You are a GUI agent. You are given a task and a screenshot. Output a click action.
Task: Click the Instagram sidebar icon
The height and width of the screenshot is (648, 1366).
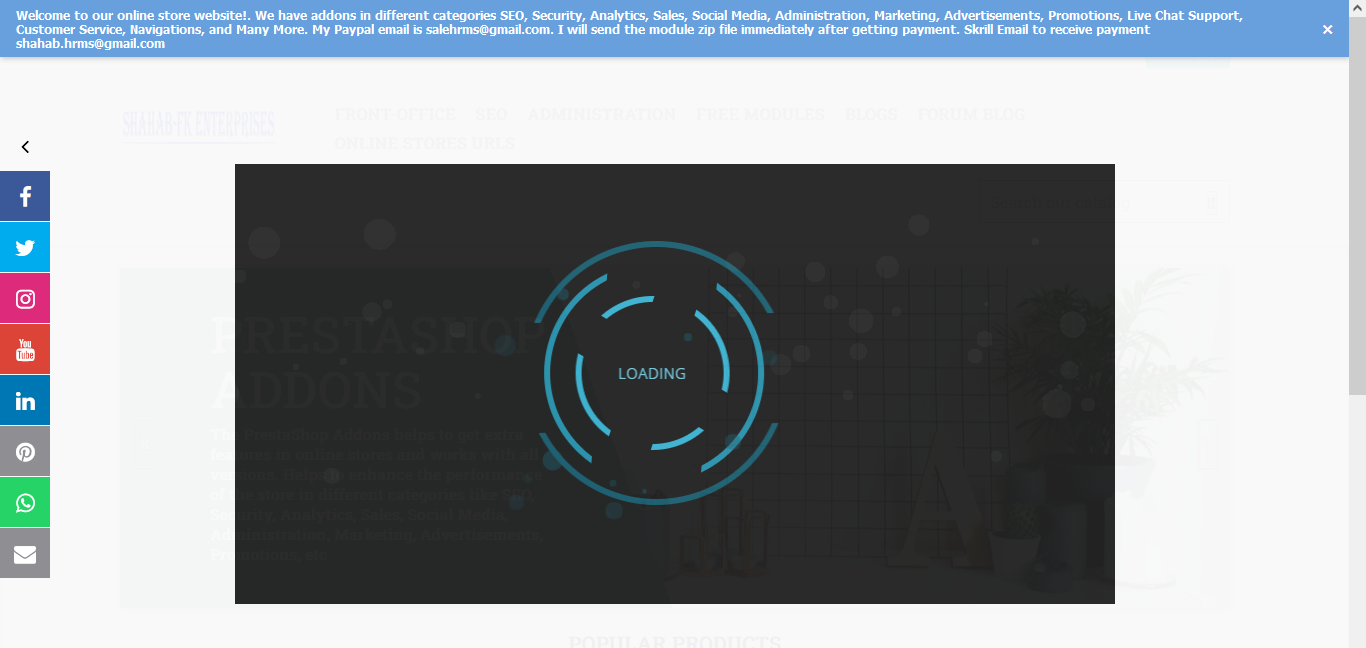(x=25, y=298)
